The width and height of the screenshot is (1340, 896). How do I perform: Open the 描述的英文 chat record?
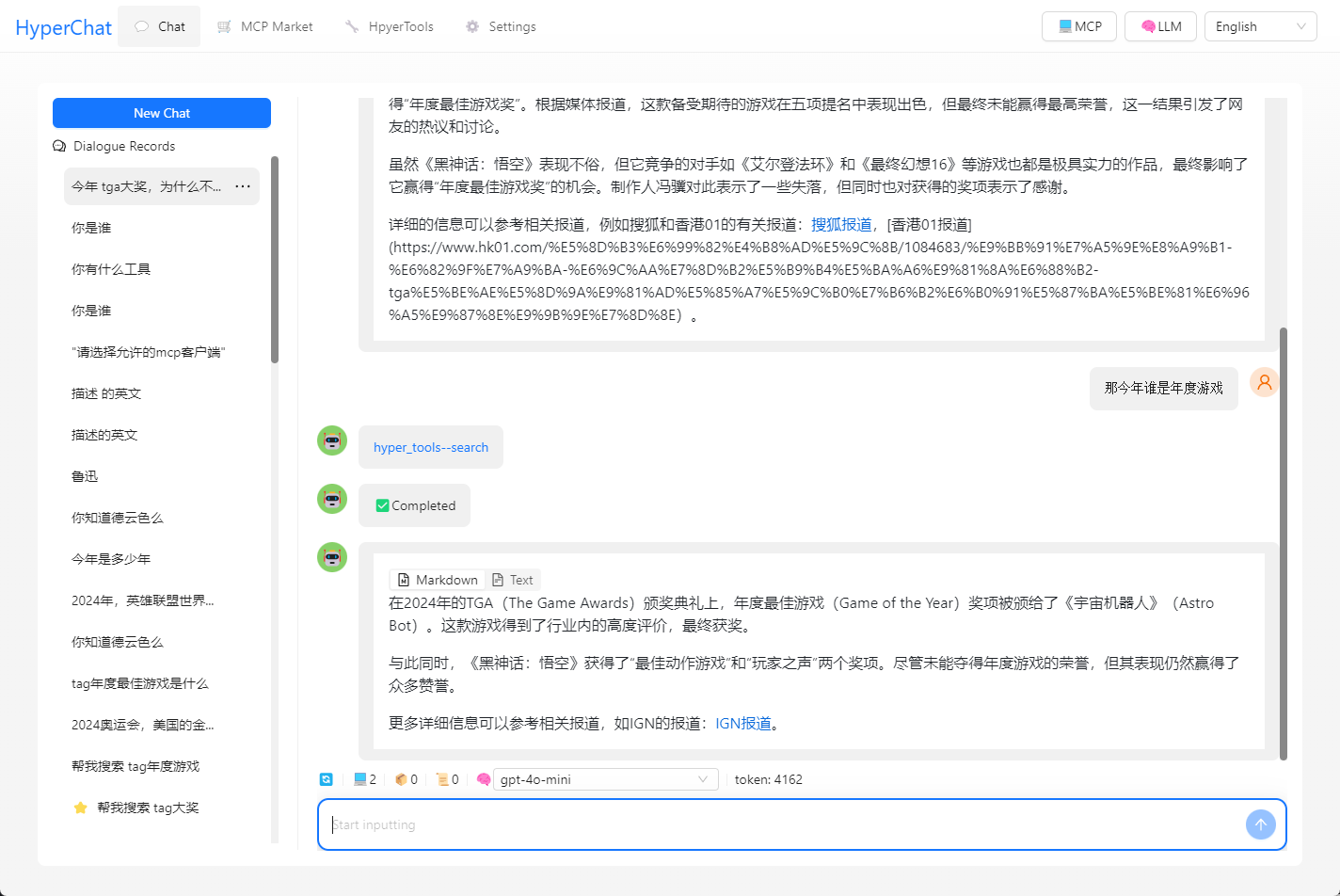(x=162, y=435)
